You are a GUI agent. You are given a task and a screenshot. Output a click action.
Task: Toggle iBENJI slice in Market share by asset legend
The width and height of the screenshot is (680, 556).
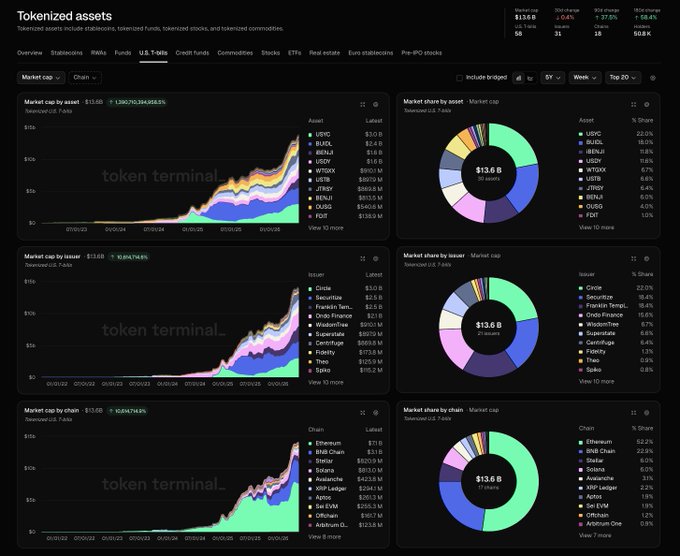pyautogui.click(x=616, y=152)
